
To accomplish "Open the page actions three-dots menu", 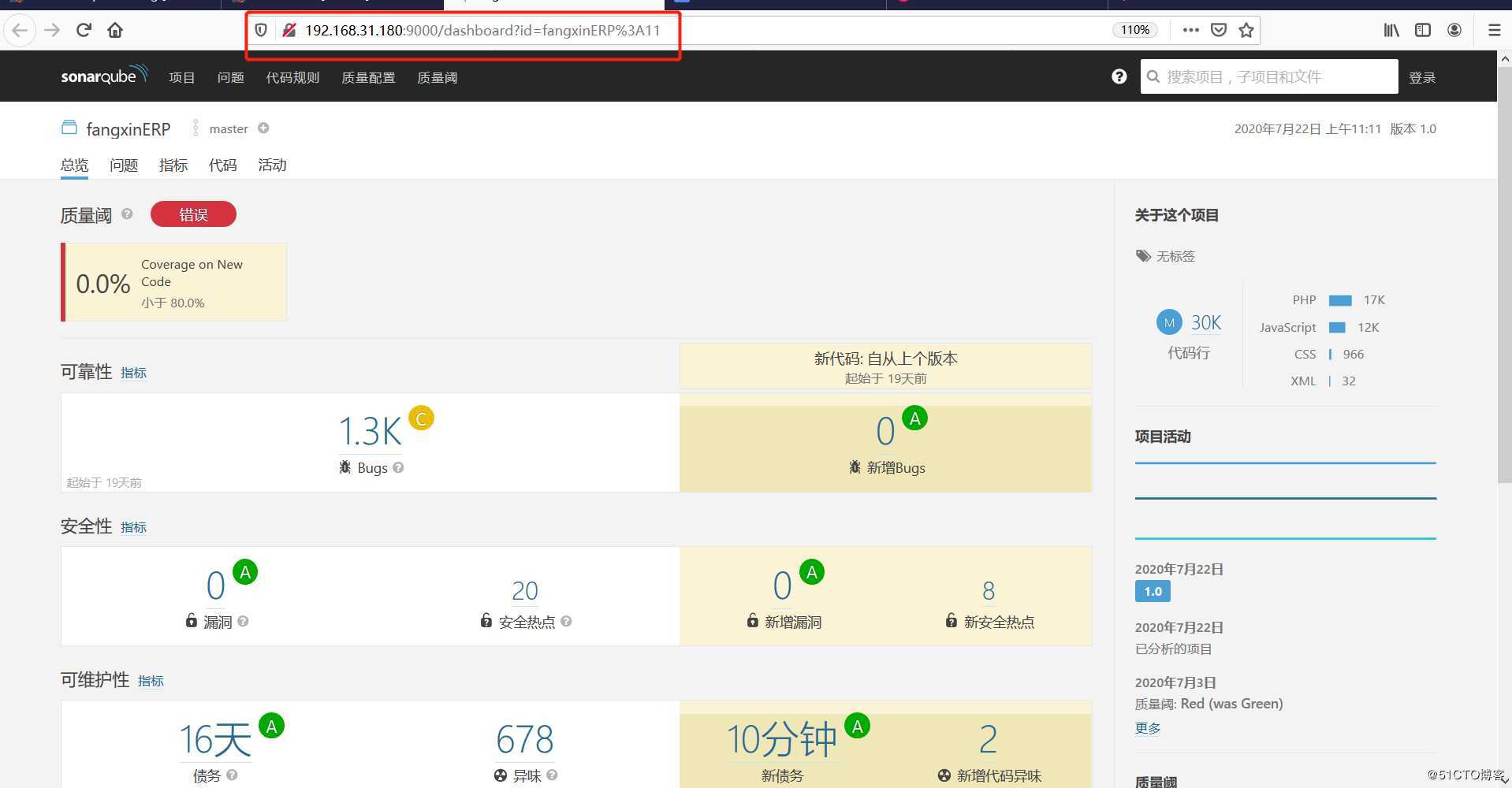I will 1190,30.
